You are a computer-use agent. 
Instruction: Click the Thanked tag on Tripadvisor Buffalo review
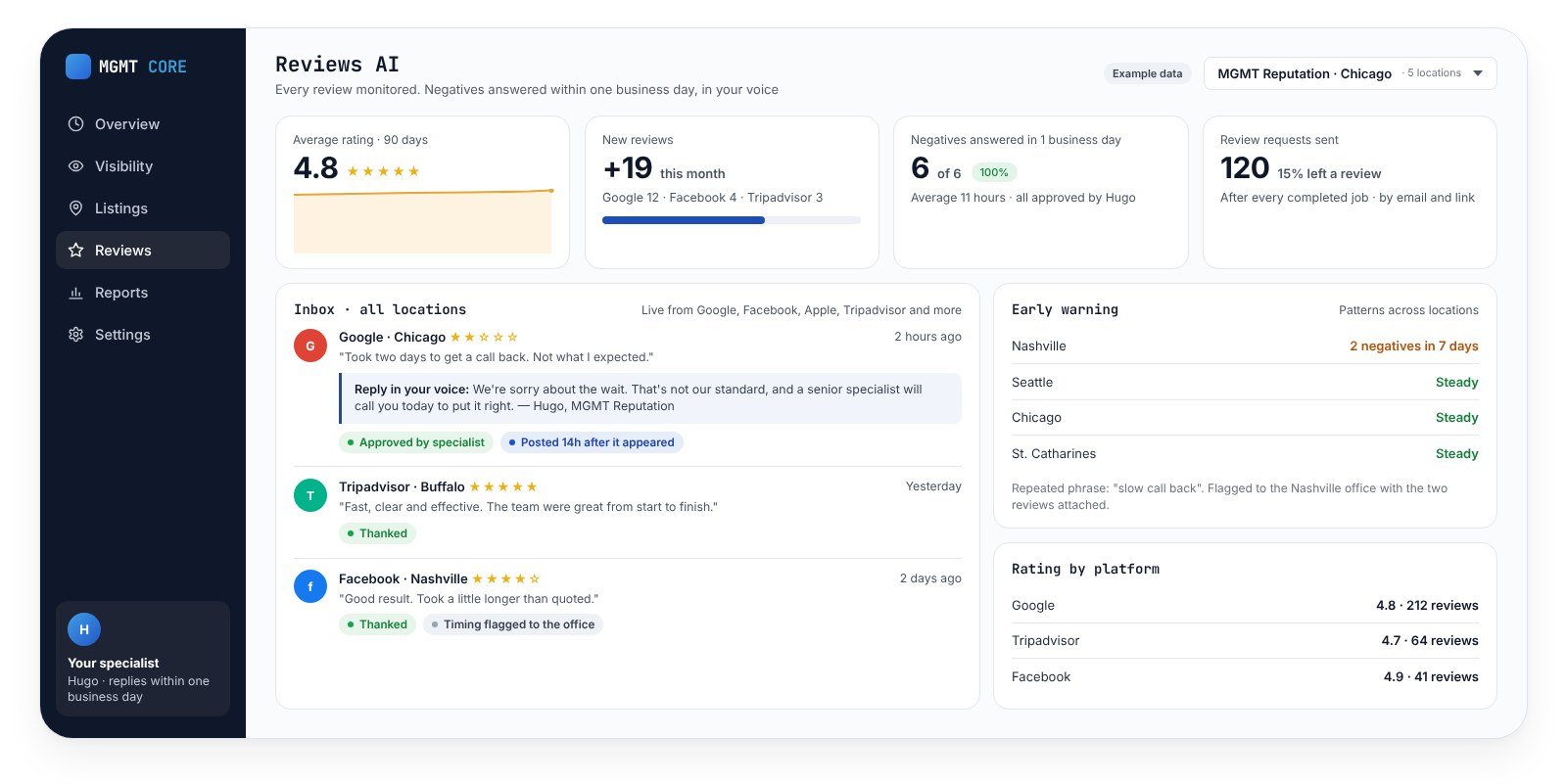[377, 533]
